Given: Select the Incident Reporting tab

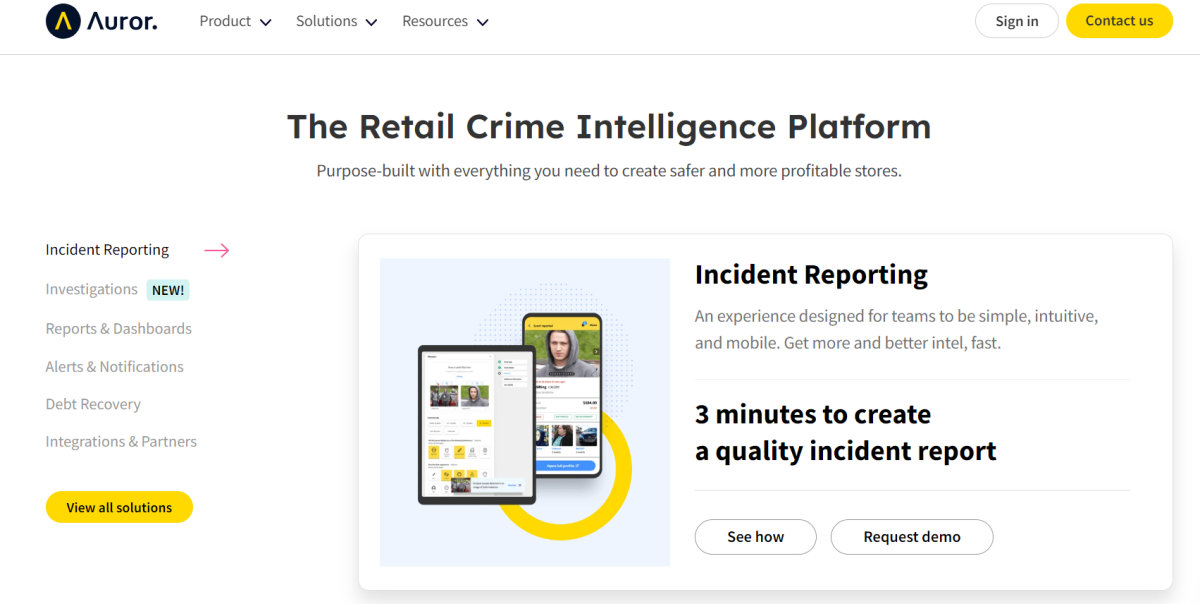Looking at the screenshot, I should tap(107, 250).
